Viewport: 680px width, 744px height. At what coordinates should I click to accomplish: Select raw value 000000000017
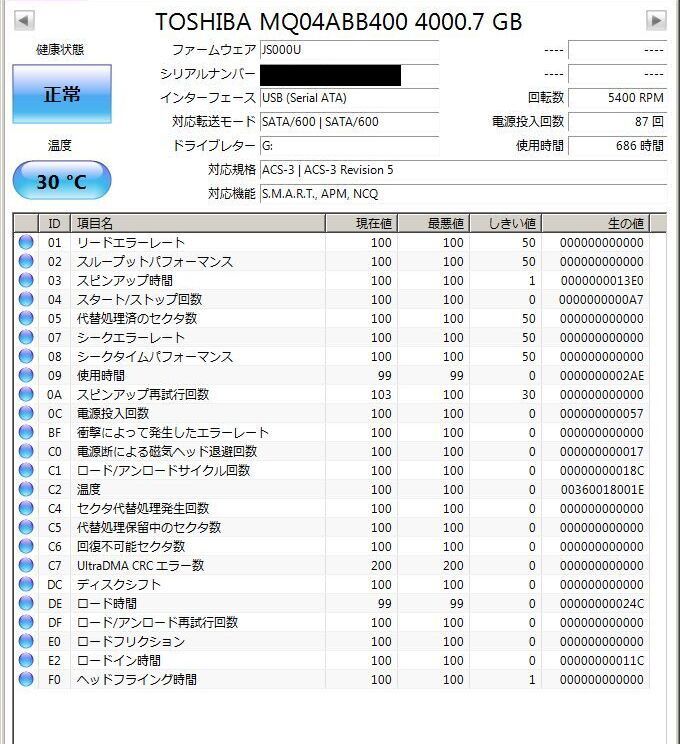click(602, 452)
